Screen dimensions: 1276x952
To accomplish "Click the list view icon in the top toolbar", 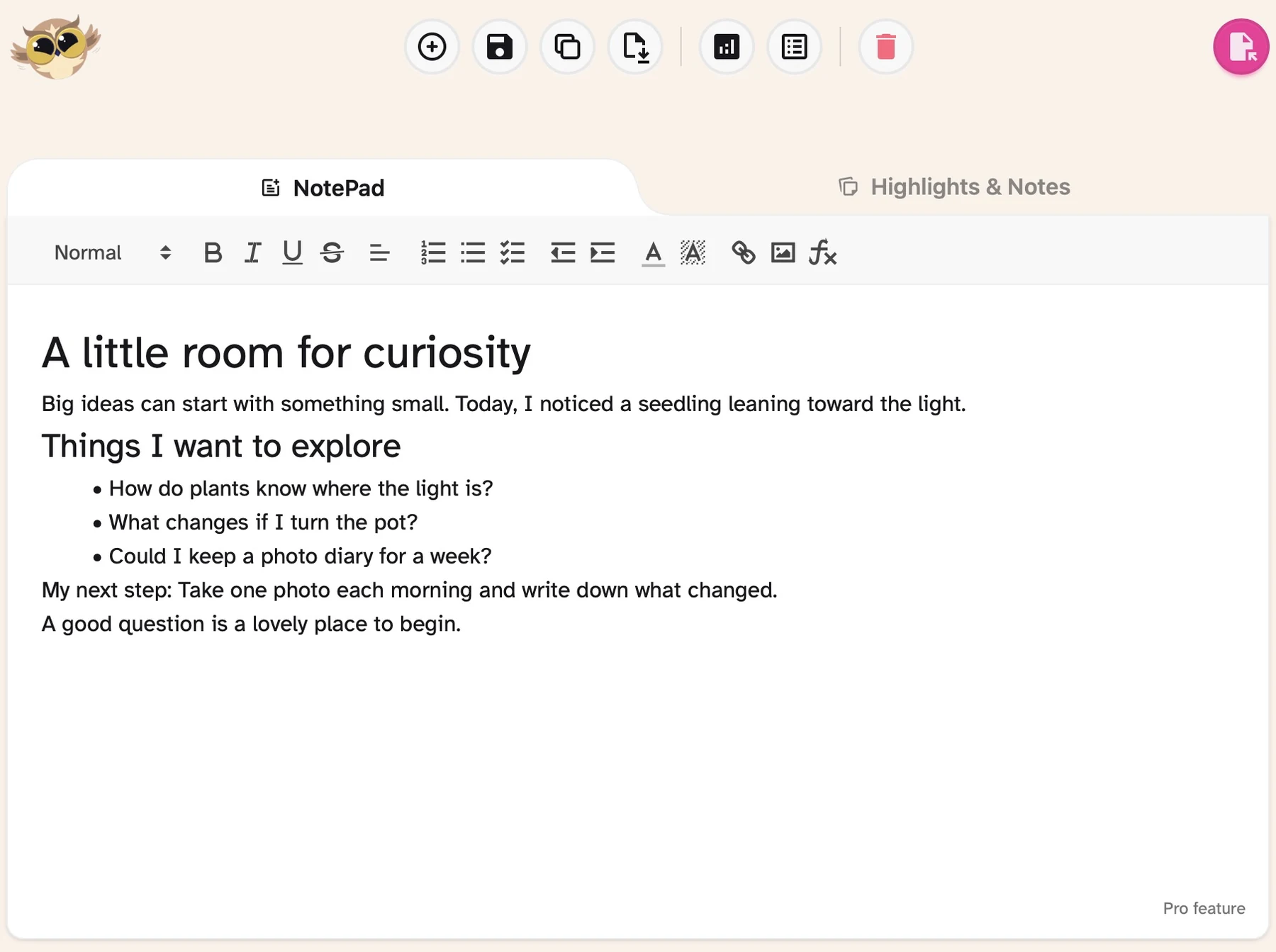I will pos(795,47).
